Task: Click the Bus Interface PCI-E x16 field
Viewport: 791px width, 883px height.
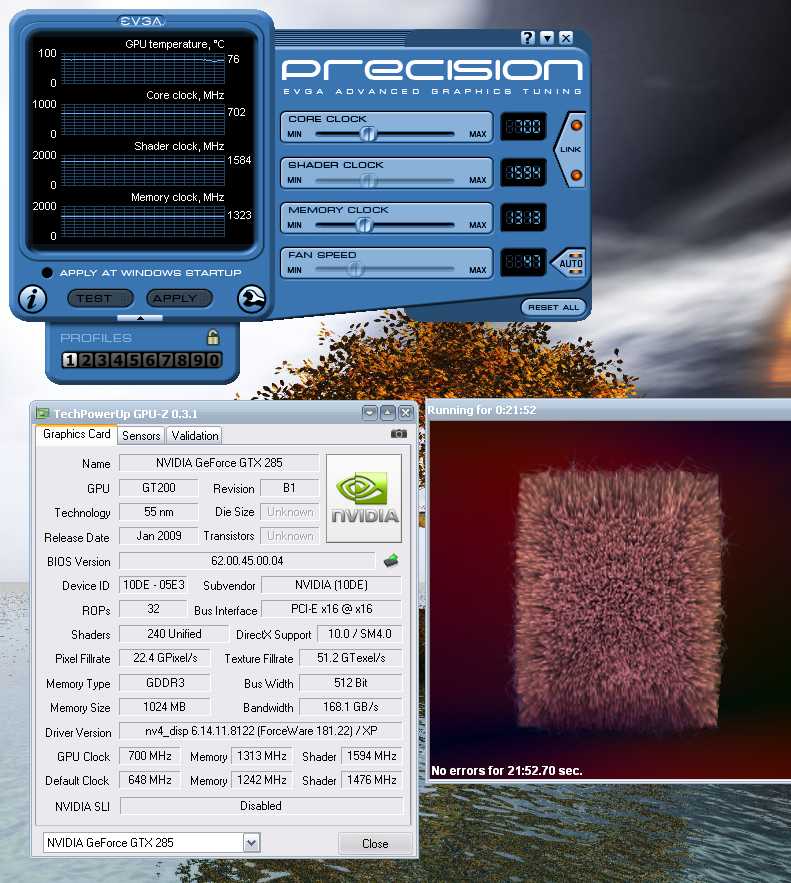Action: 332,609
